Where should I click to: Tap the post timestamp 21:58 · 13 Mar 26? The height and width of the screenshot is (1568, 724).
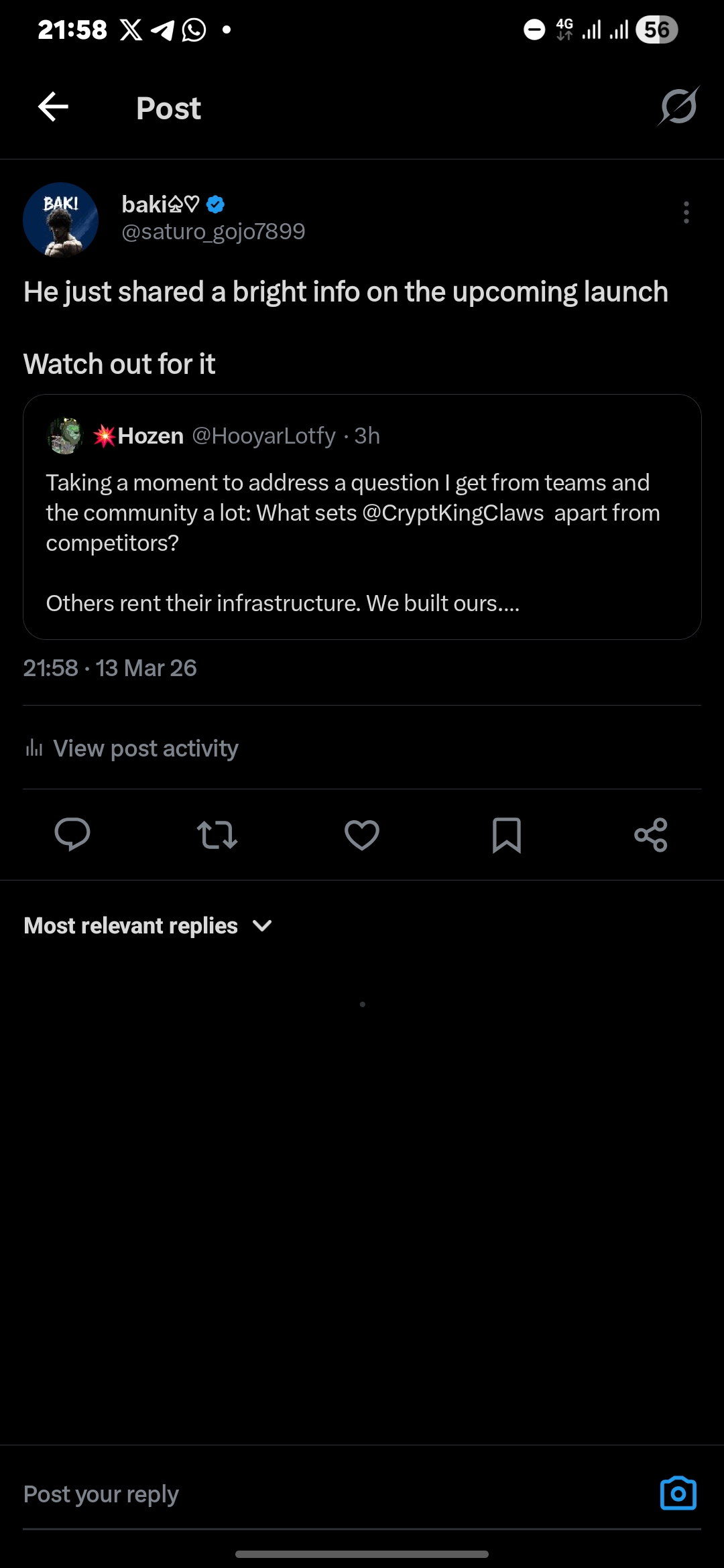tap(110, 668)
